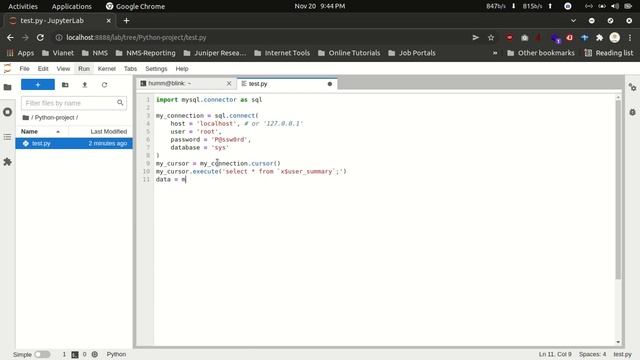Open the Internet Tools bookmarks folder
The image size is (640, 360).
tap(282, 53)
